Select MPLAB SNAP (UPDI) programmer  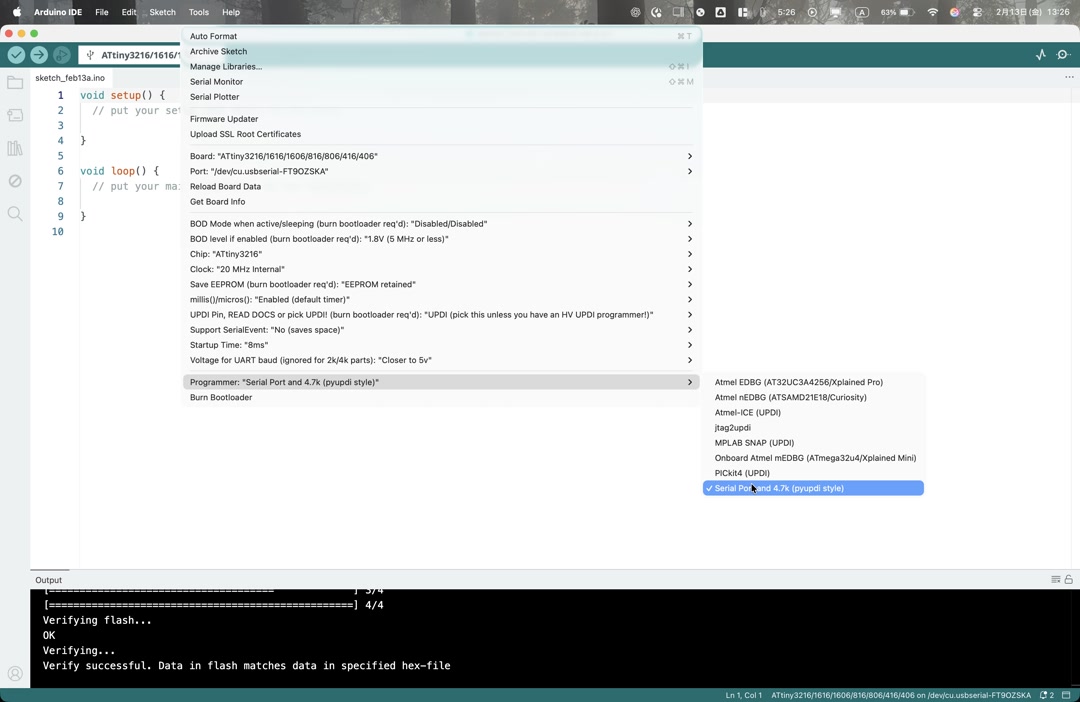[813, 442]
